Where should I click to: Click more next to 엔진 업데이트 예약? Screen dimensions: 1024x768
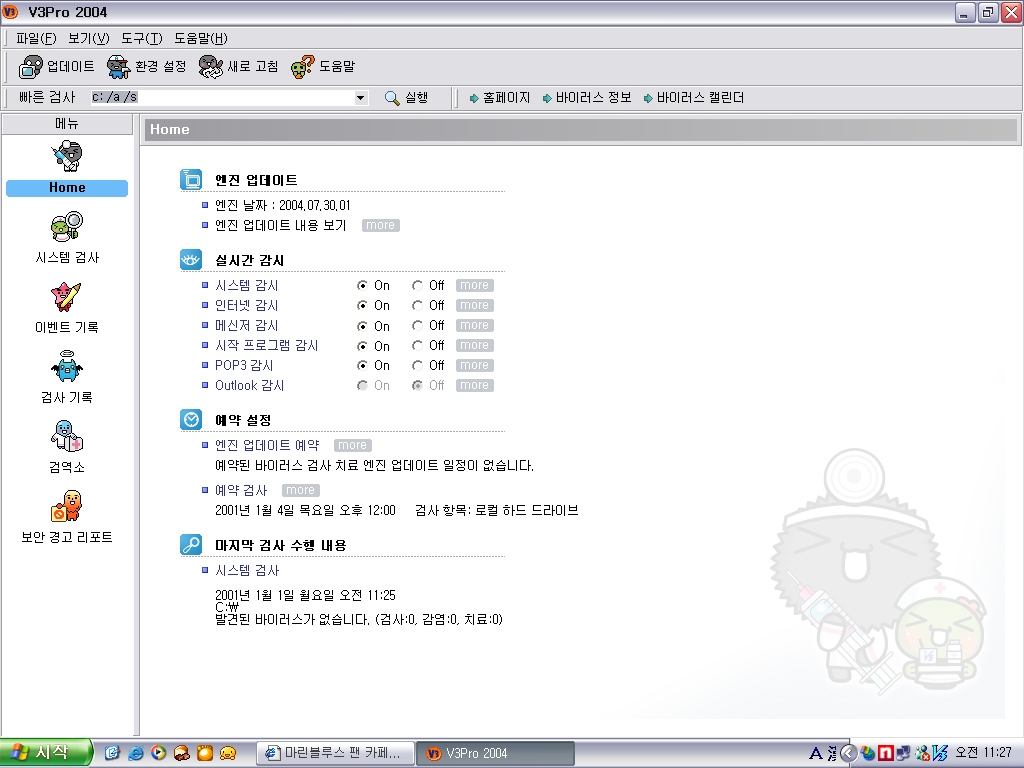pos(353,445)
